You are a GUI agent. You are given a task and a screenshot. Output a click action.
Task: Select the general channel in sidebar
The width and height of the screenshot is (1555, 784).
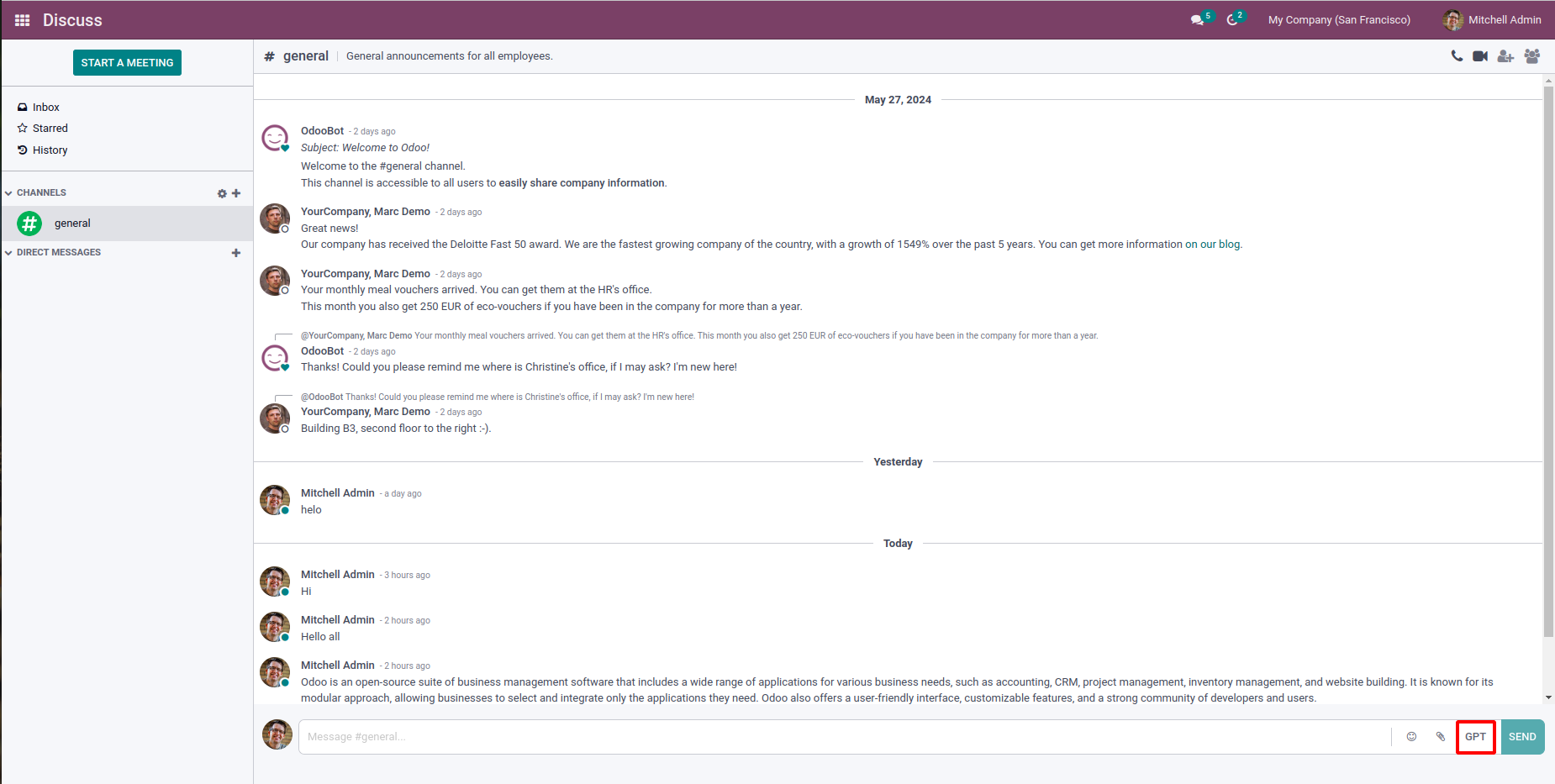[x=127, y=224]
